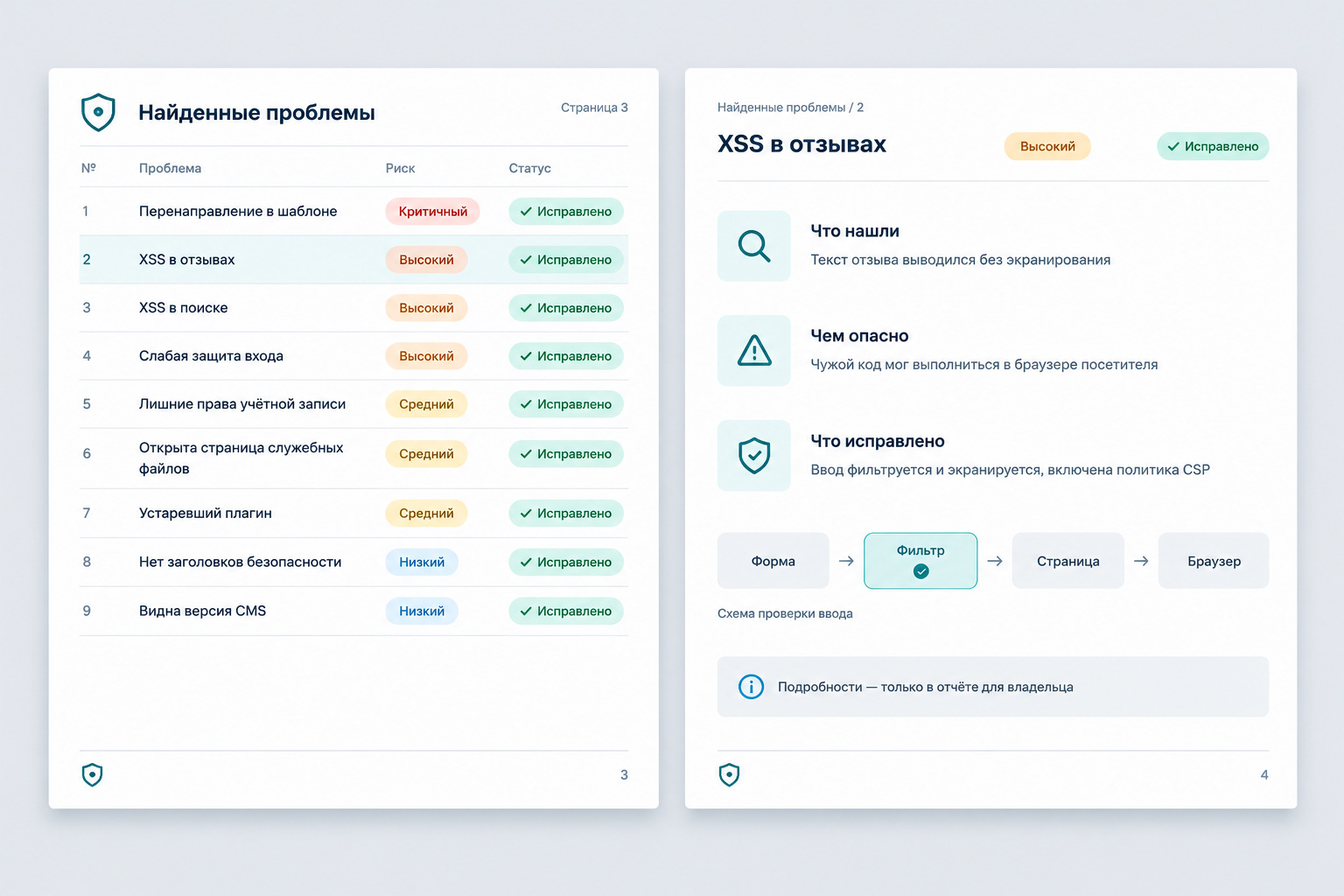Select the Форма step in the scheme

(773, 561)
